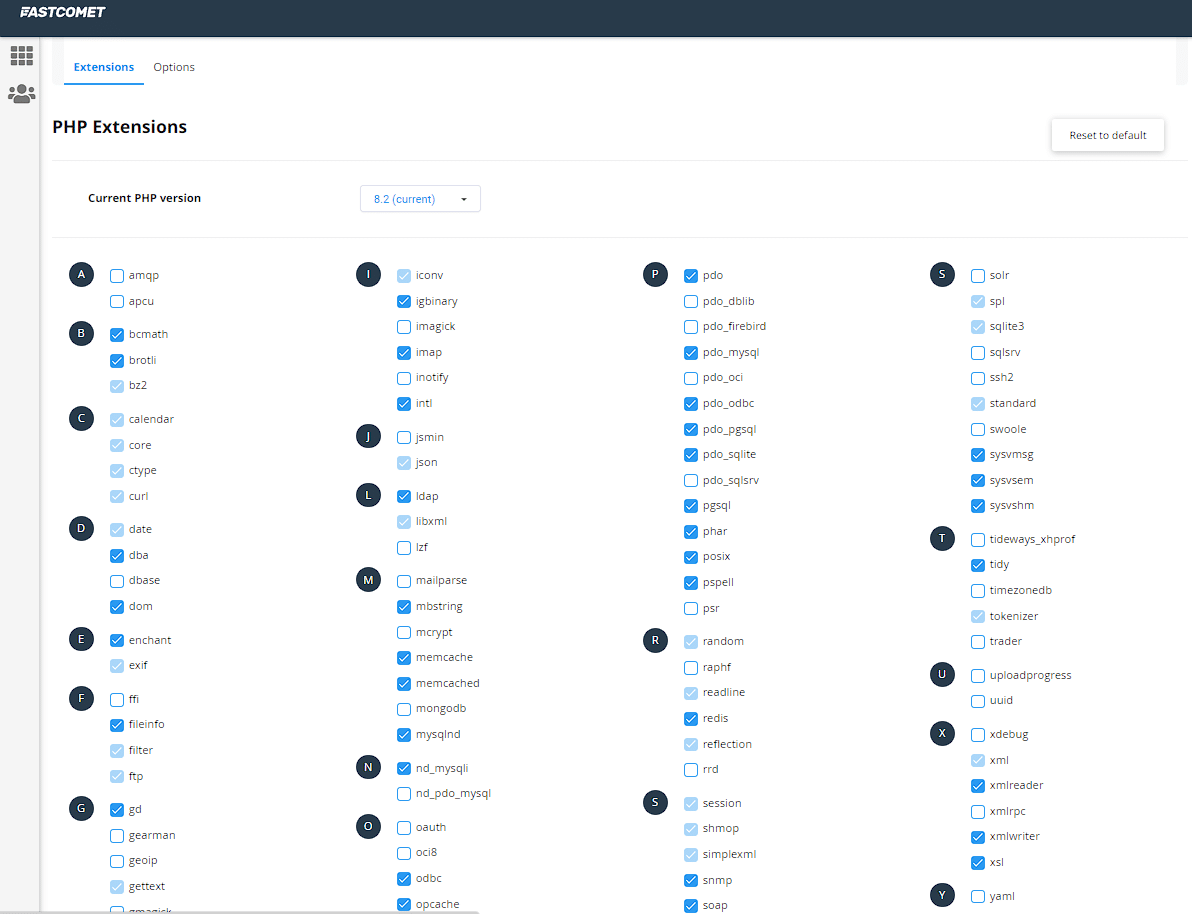This screenshot has height=914, width=1192.
Task: Enable the gearman extension
Action: (117, 836)
